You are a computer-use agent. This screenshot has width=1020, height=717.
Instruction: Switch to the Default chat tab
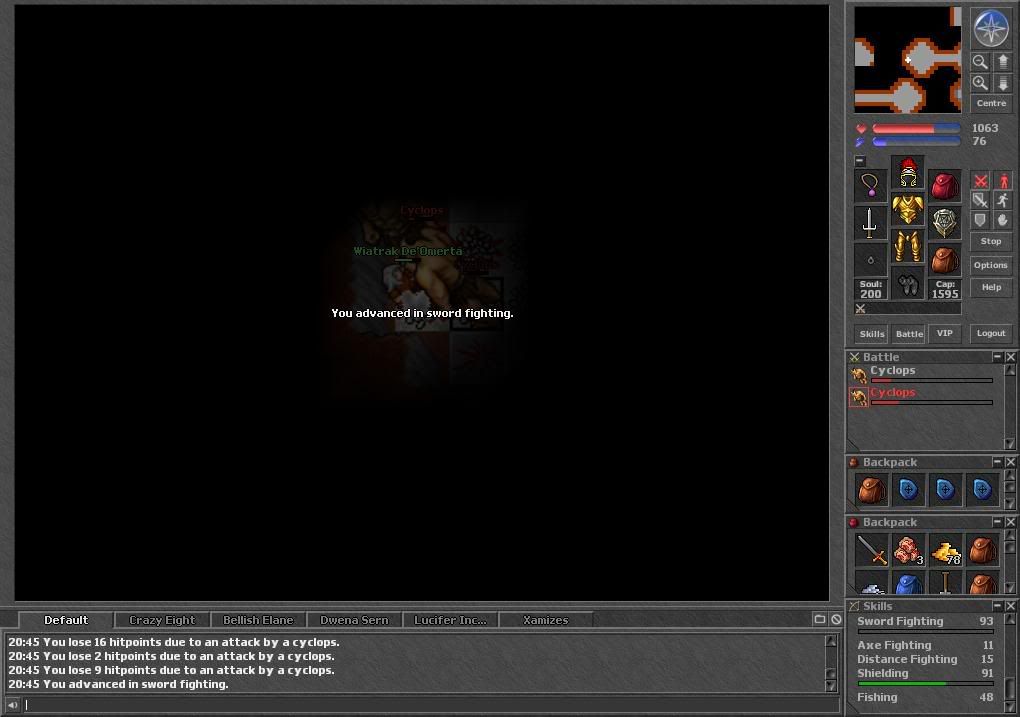[x=66, y=620]
